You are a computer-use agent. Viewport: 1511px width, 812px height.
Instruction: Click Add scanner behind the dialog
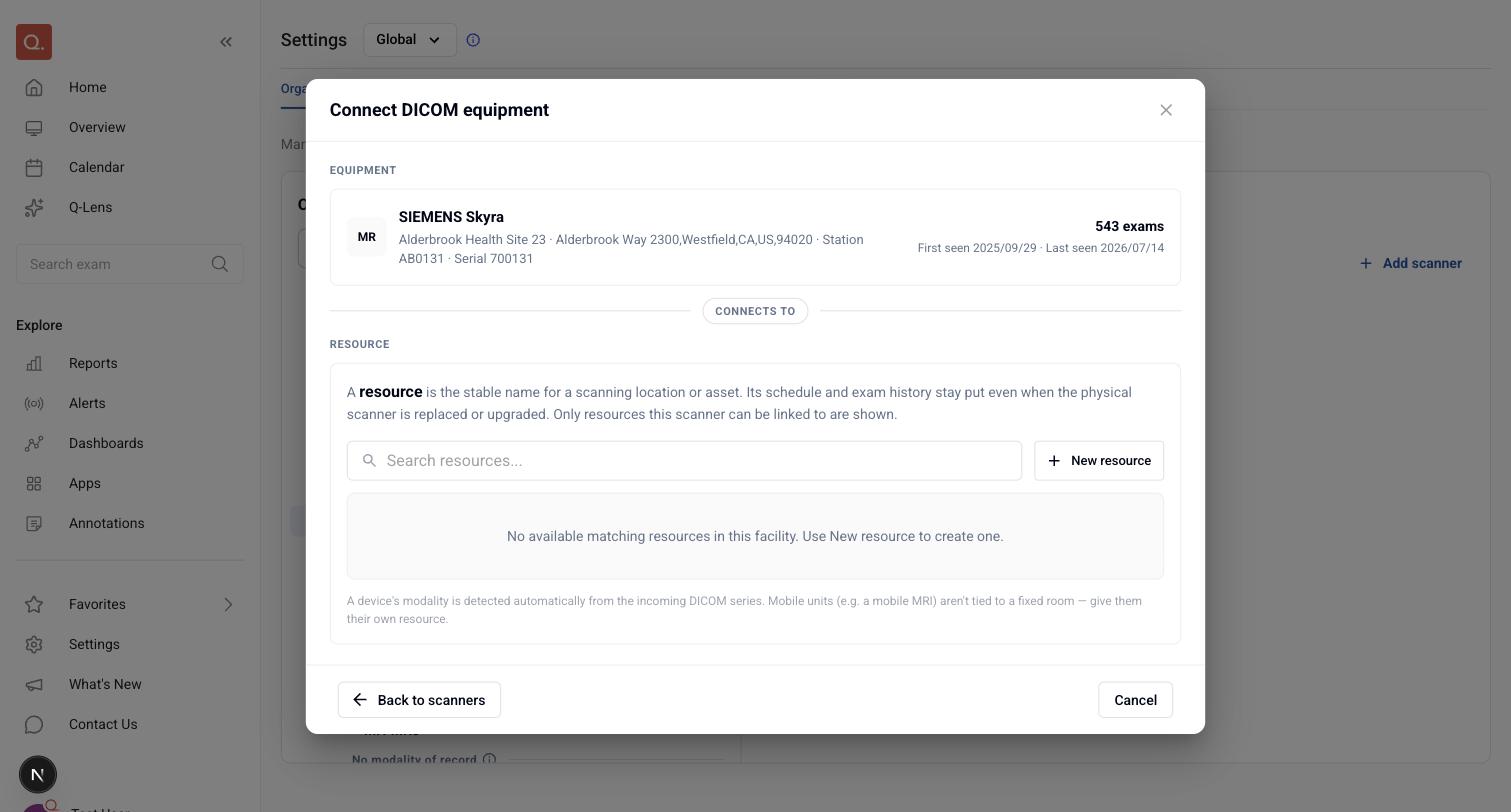point(1411,263)
